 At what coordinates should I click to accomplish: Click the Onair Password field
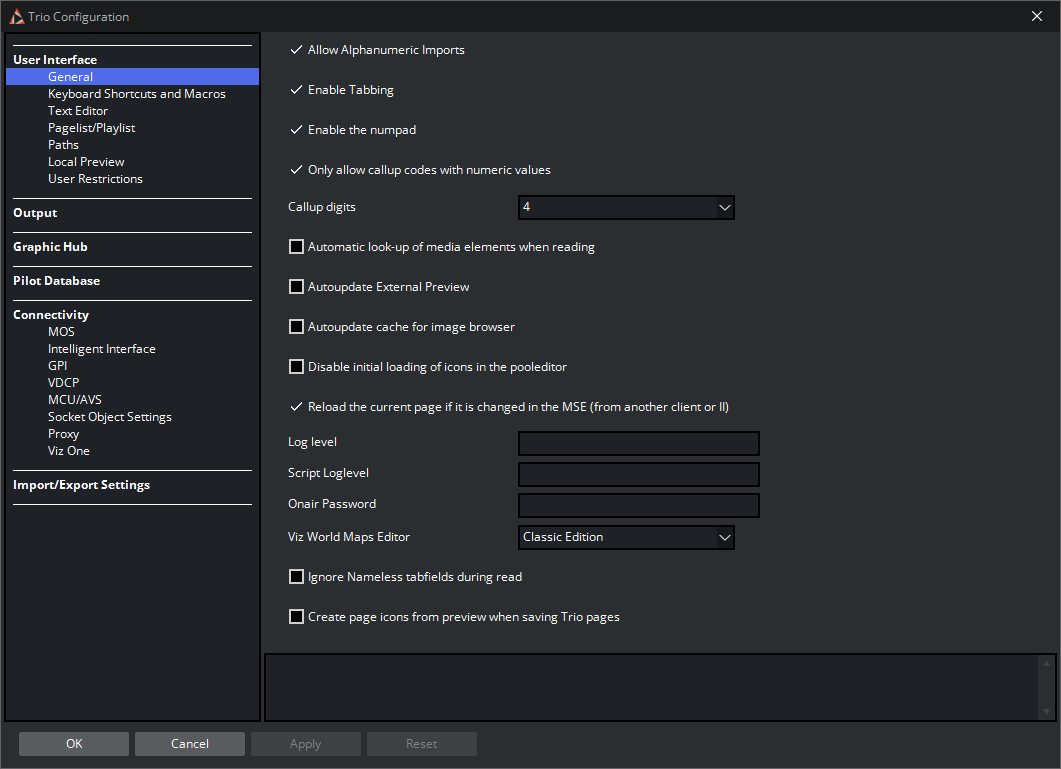[639, 506]
